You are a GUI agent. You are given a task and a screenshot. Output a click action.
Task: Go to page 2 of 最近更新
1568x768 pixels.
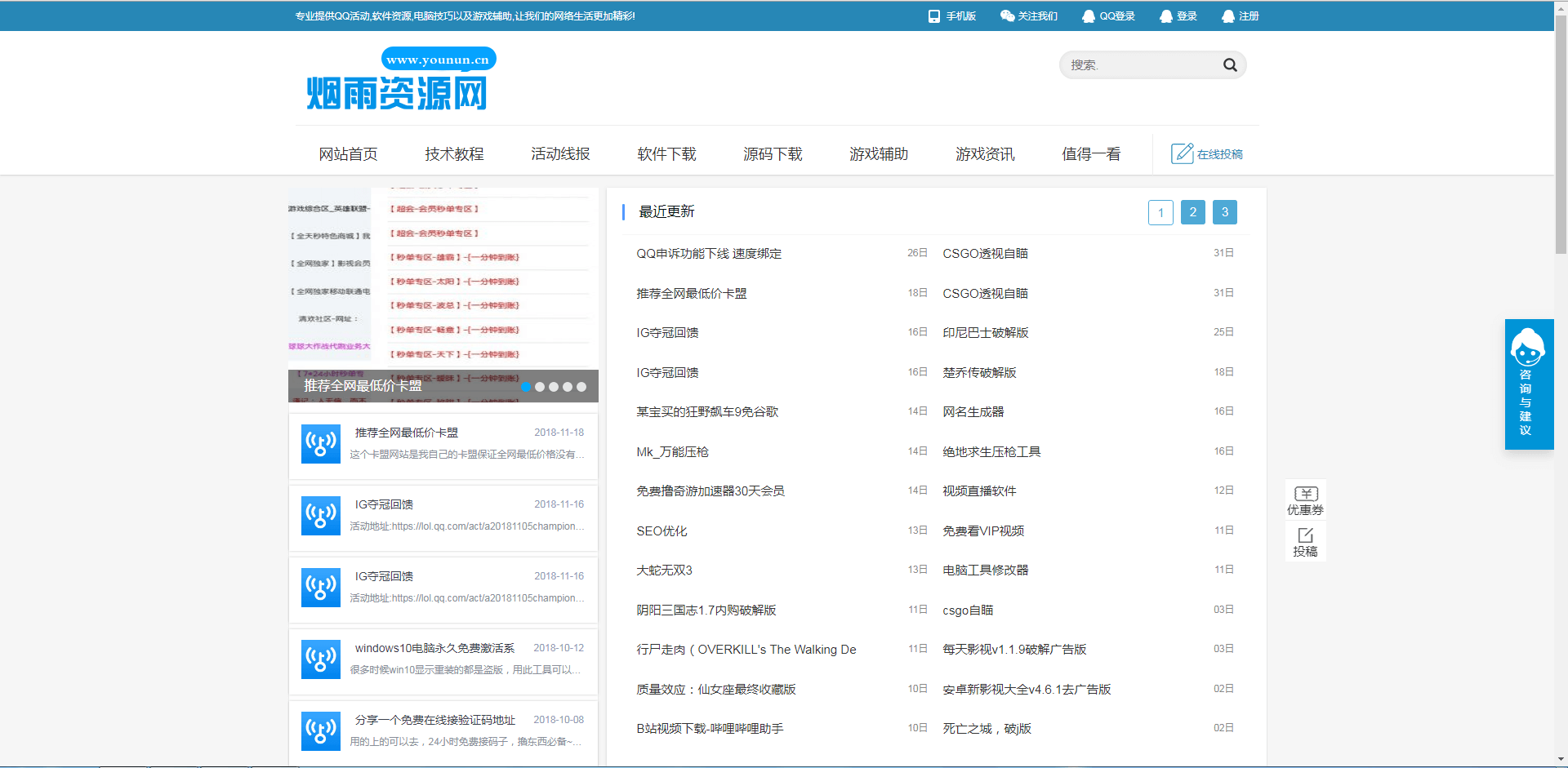click(1192, 212)
